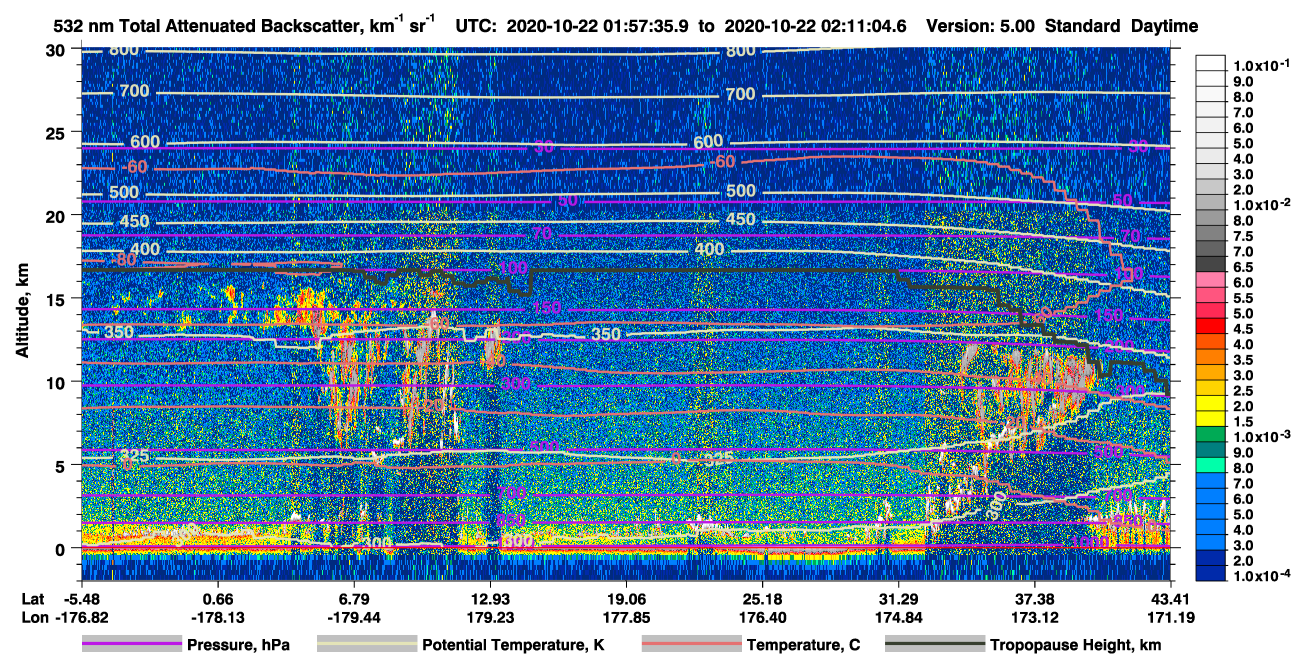
Task: Click the 15 km altitude axis label
Action: [61, 298]
